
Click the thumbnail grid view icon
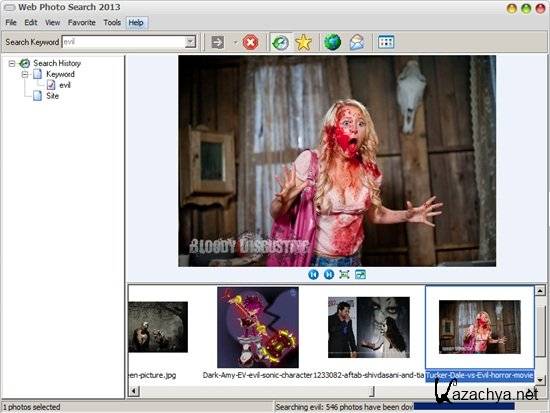tap(386, 42)
